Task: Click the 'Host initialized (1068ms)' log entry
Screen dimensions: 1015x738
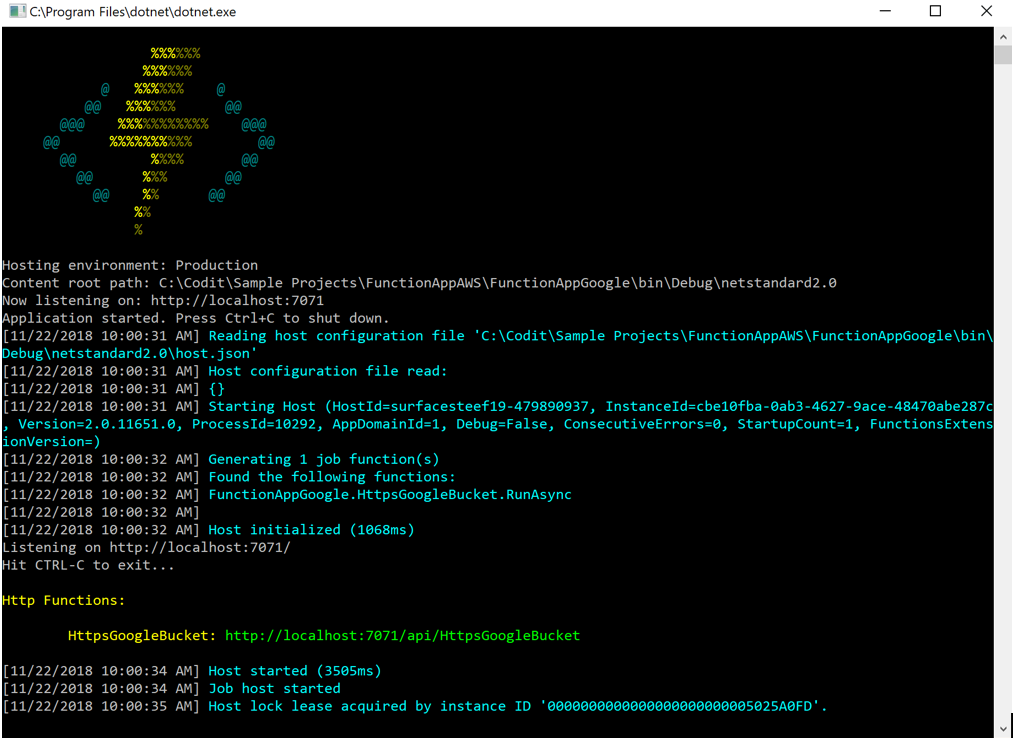Action: tap(311, 530)
